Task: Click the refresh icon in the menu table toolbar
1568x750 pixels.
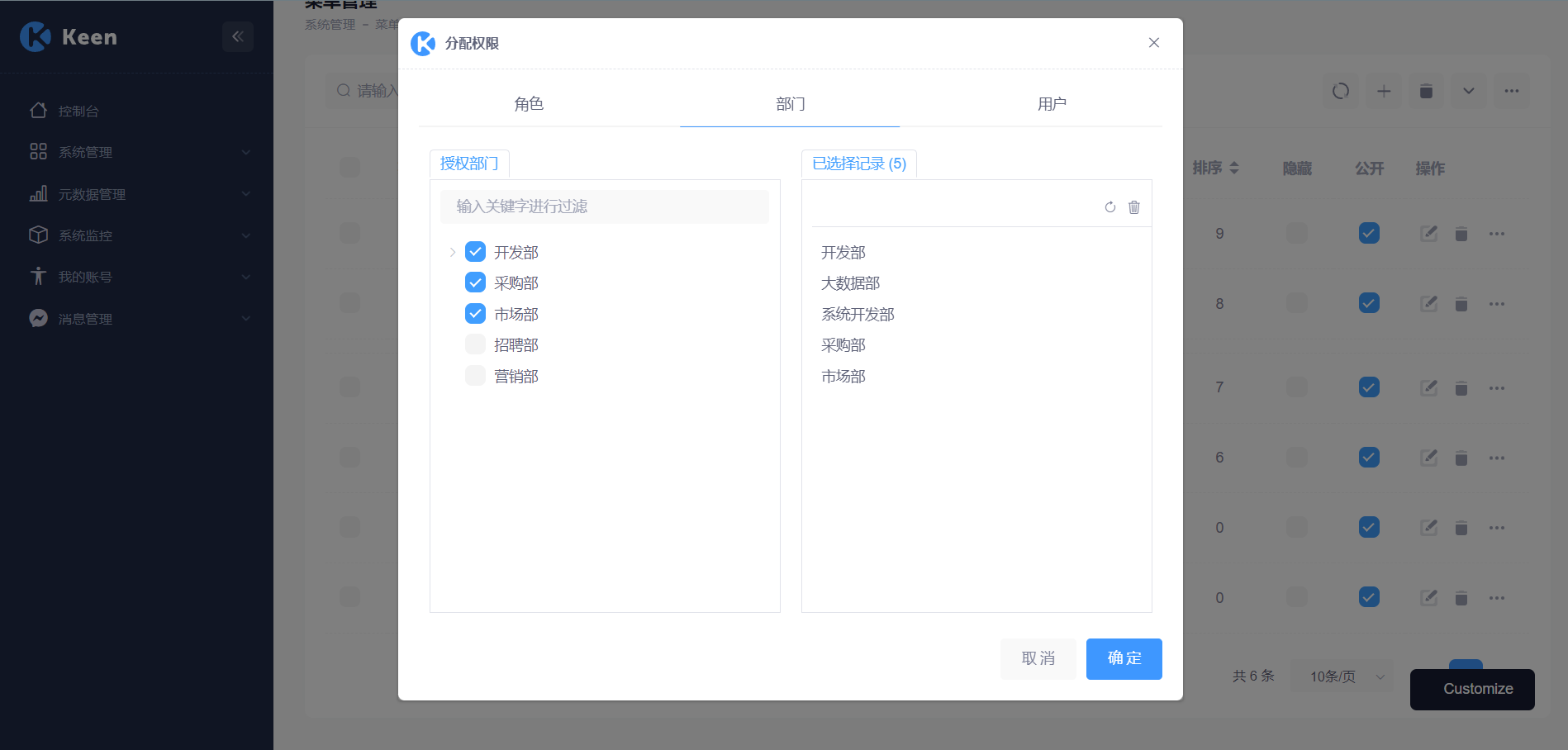Action: (1341, 91)
